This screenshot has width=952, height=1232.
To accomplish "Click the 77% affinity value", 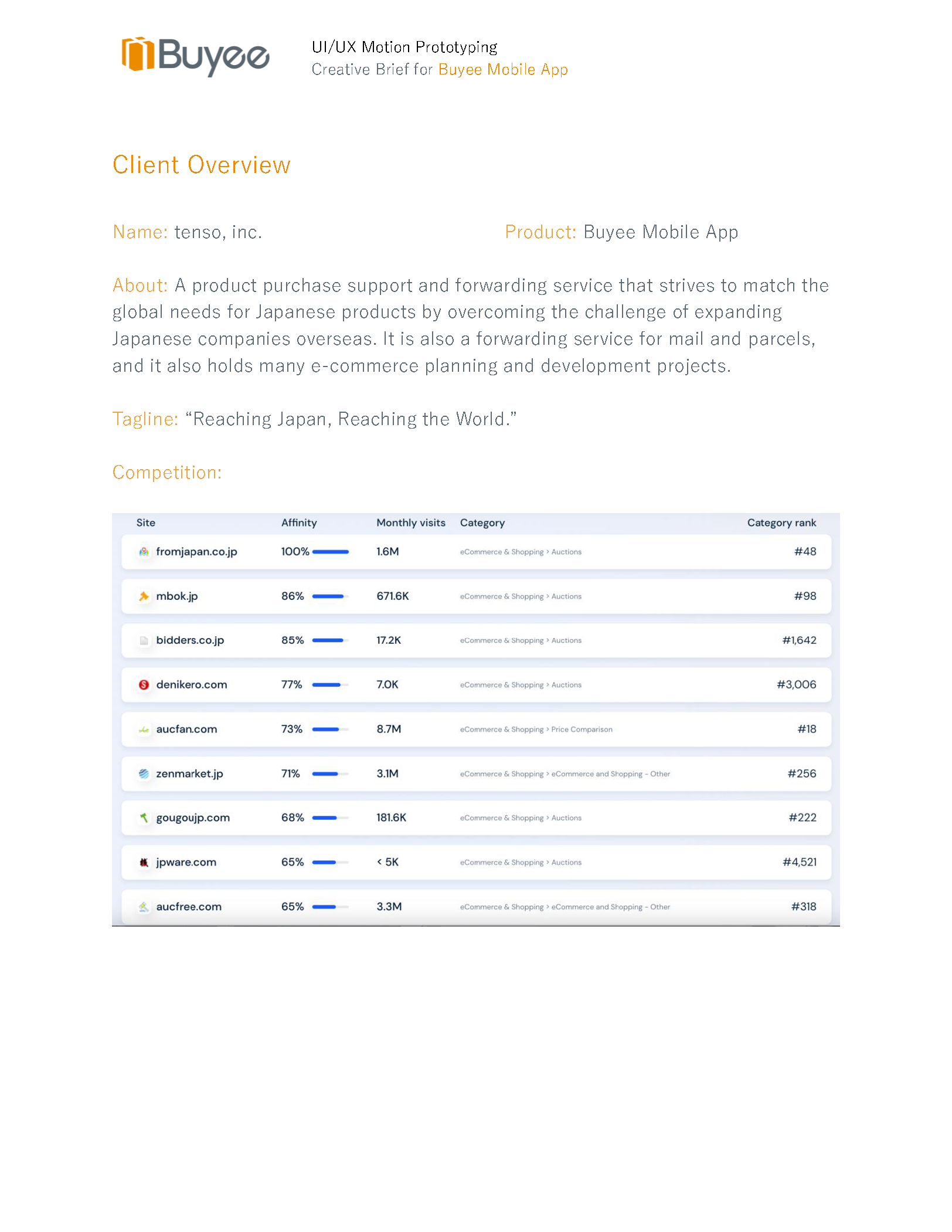I will 291,685.
